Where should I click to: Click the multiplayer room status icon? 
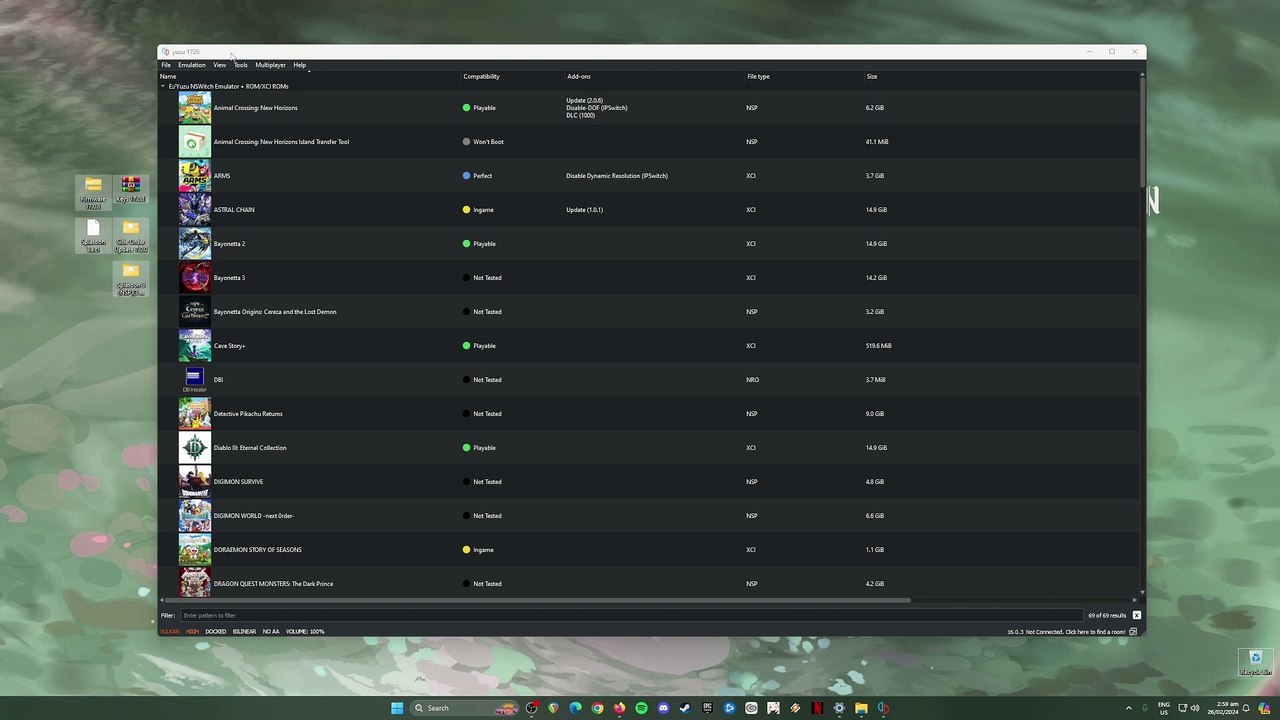(1133, 632)
